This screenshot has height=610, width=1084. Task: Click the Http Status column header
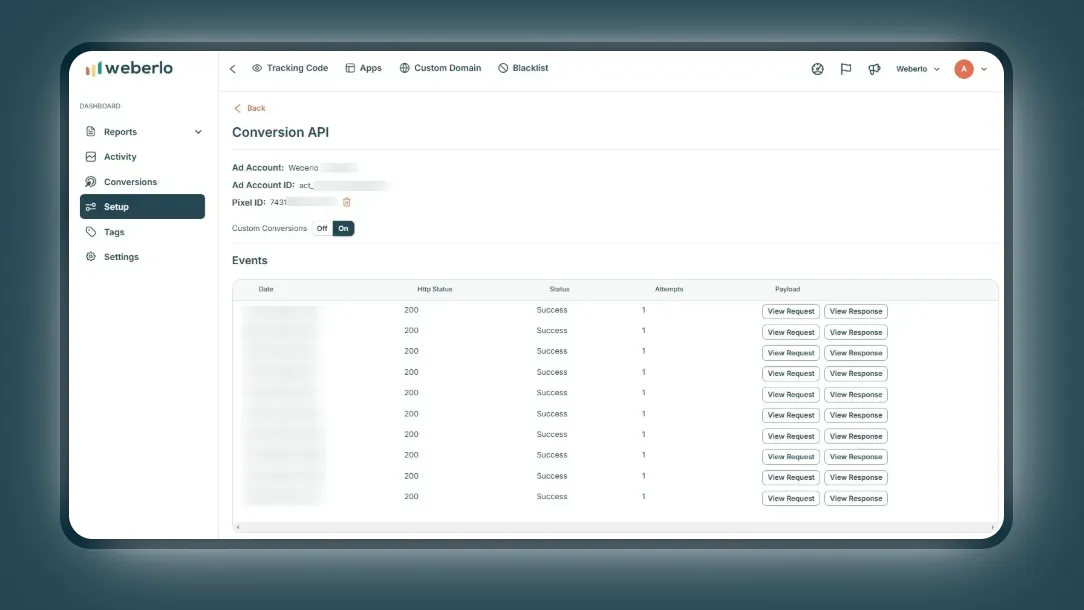(x=435, y=289)
